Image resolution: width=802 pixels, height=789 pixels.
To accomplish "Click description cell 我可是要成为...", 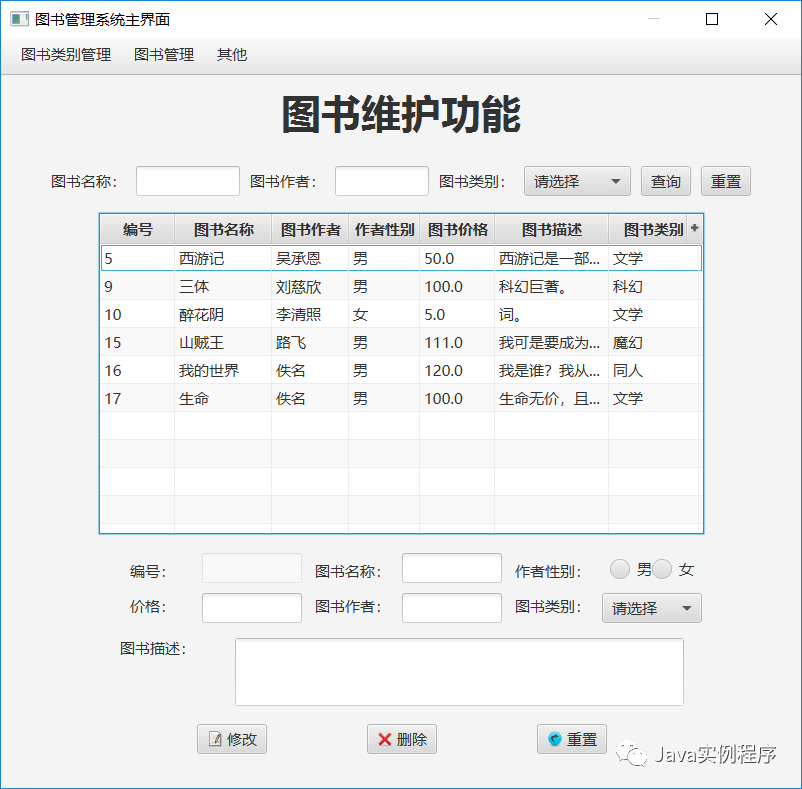I will (x=551, y=343).
